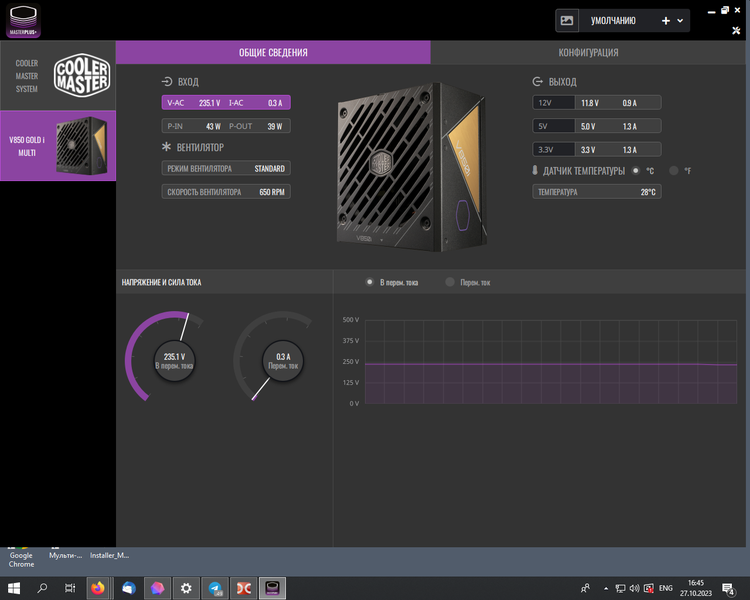750x600 pixels.
Task: Click the V-AC input row
Action: [x=226, y=103]
